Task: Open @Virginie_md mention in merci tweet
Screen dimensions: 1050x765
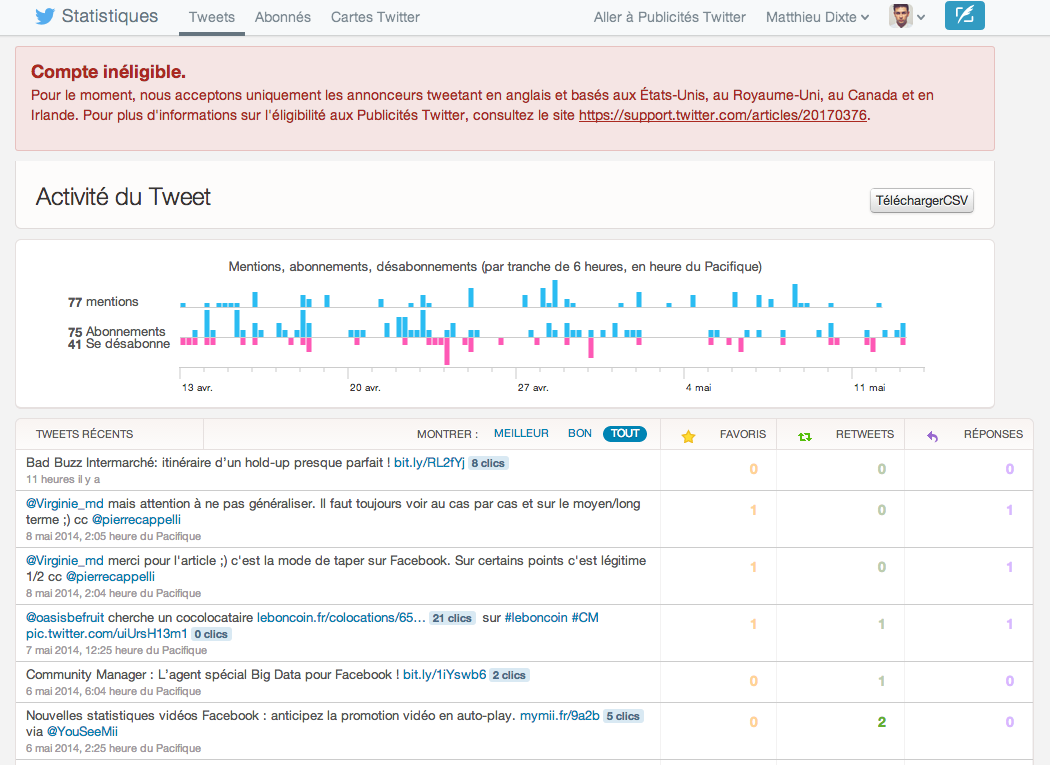Action: tap(65, 561)
